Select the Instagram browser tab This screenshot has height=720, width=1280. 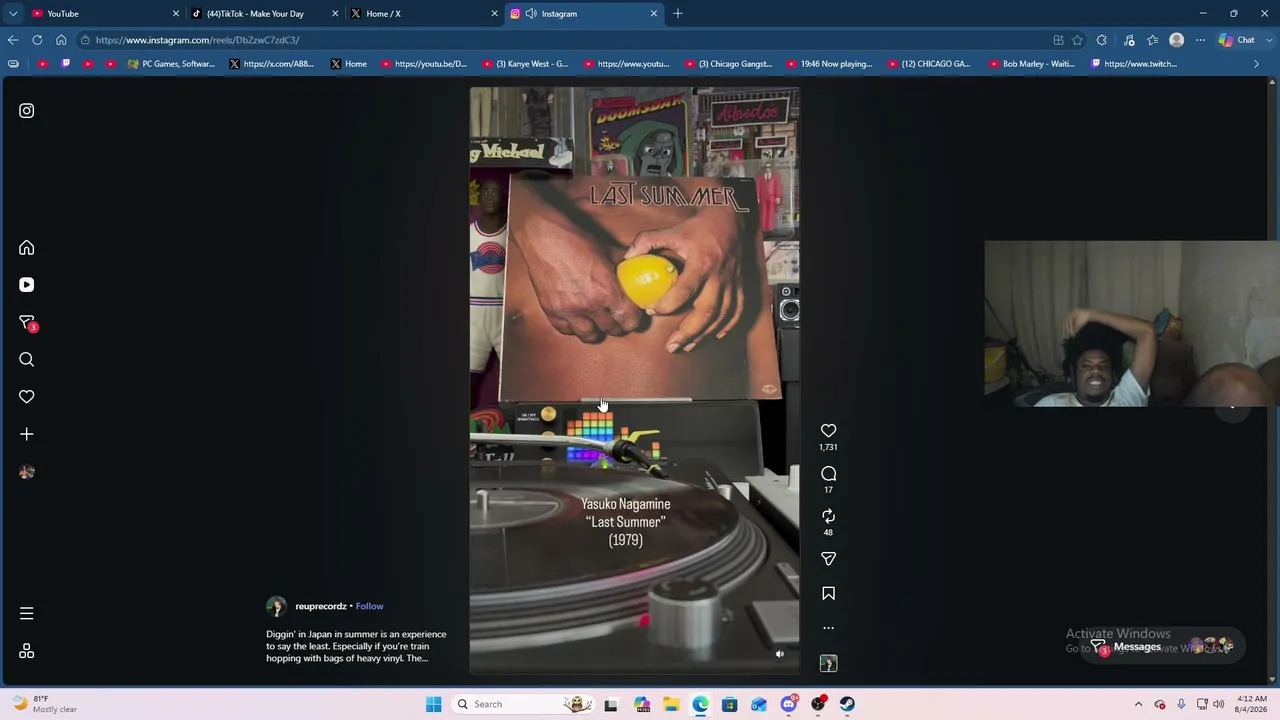(x=585, y=14)
